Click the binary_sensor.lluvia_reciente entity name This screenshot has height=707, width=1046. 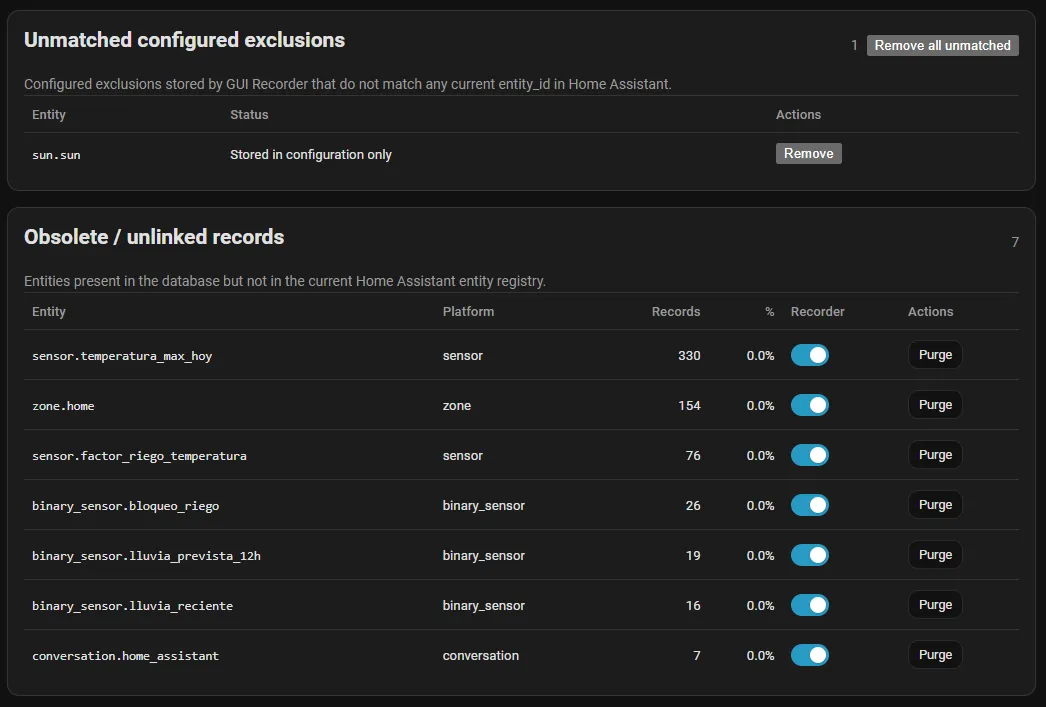pyautogui.click(x=133, y=606)
